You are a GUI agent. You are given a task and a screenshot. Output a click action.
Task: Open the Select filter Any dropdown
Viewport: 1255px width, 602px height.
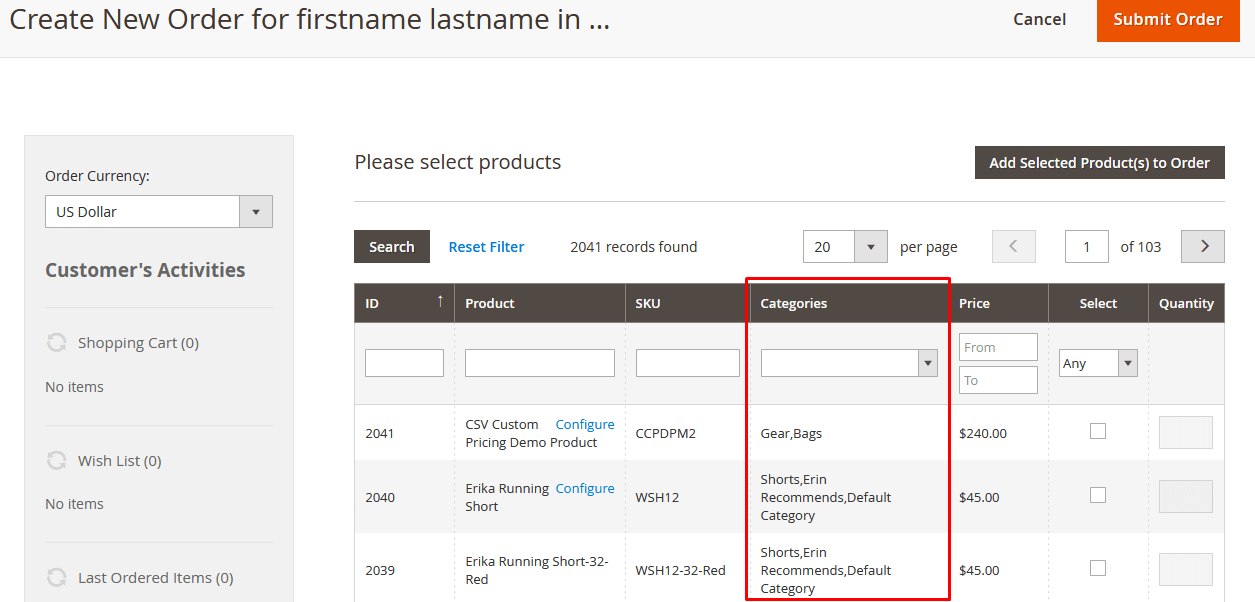(1098, 363)
